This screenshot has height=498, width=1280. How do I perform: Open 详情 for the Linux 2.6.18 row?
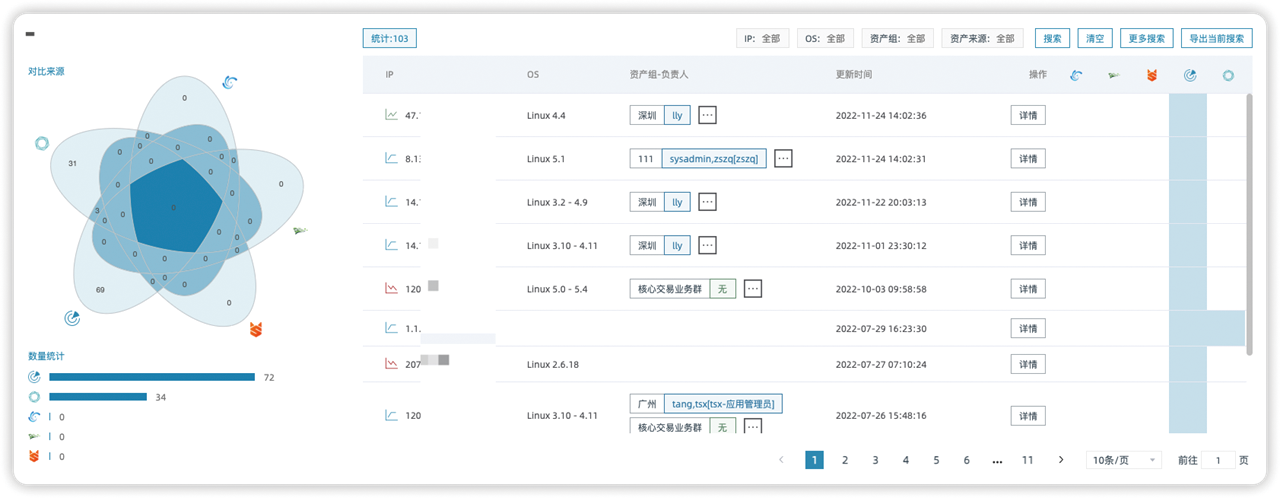click(1028, 363)
